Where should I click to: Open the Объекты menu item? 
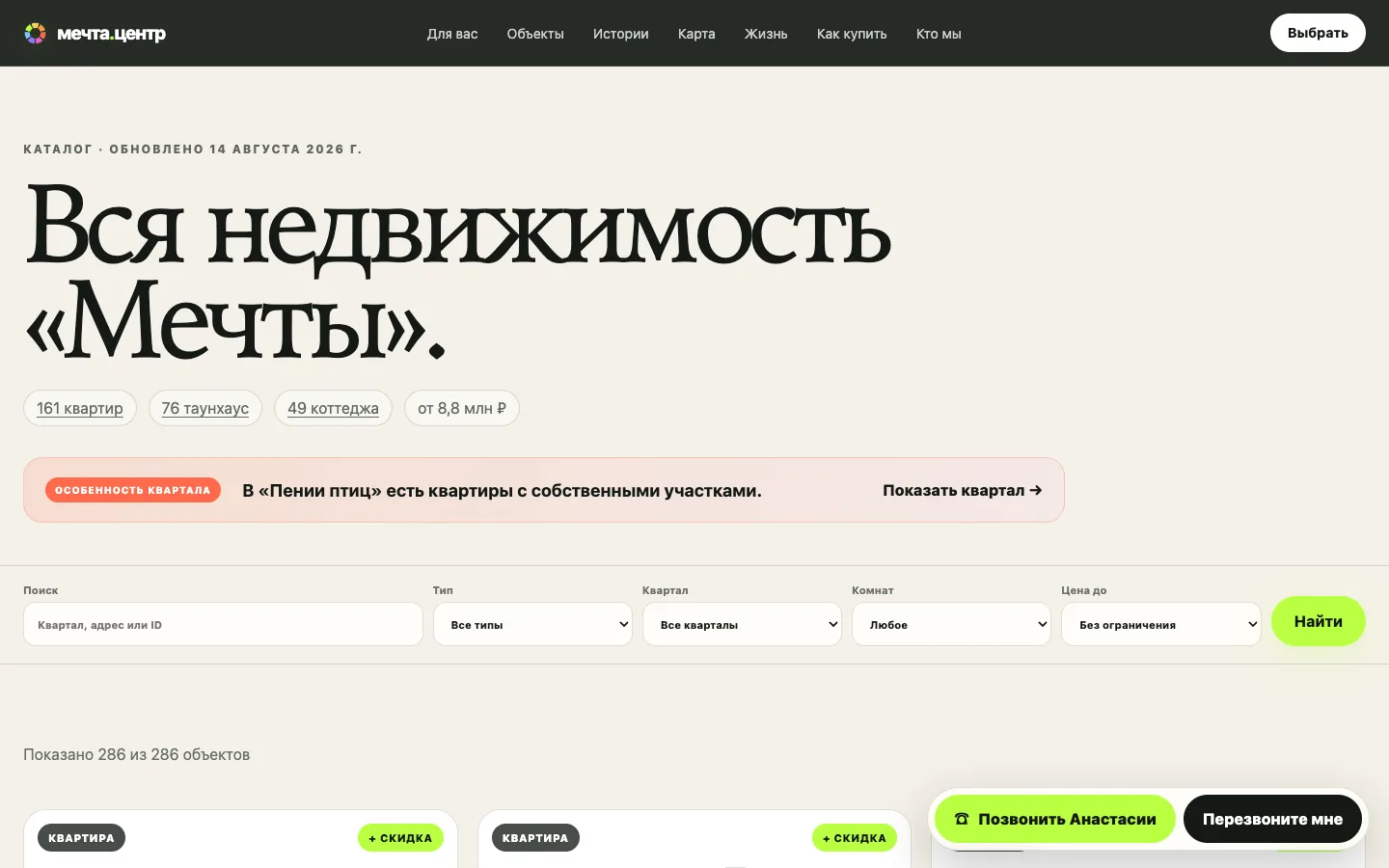click(535, 34)
